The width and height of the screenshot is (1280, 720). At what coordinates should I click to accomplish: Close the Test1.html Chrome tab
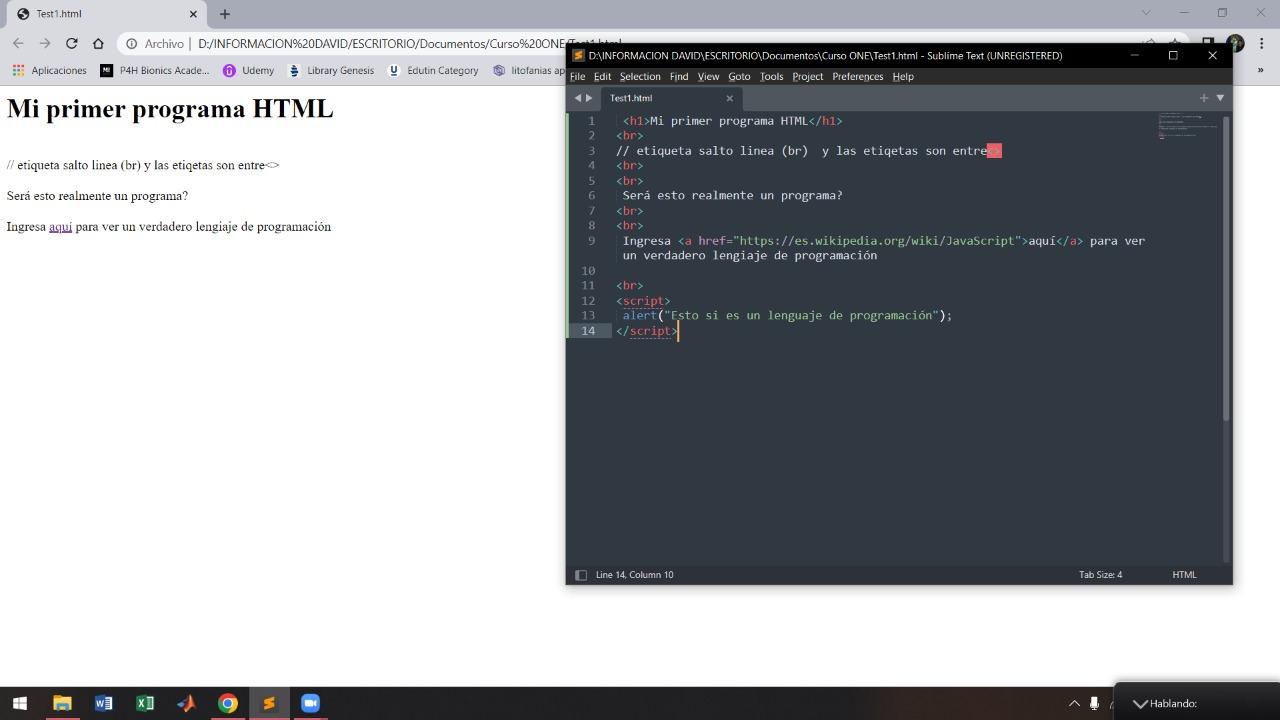pyautogui.click(x=194, y=14)
